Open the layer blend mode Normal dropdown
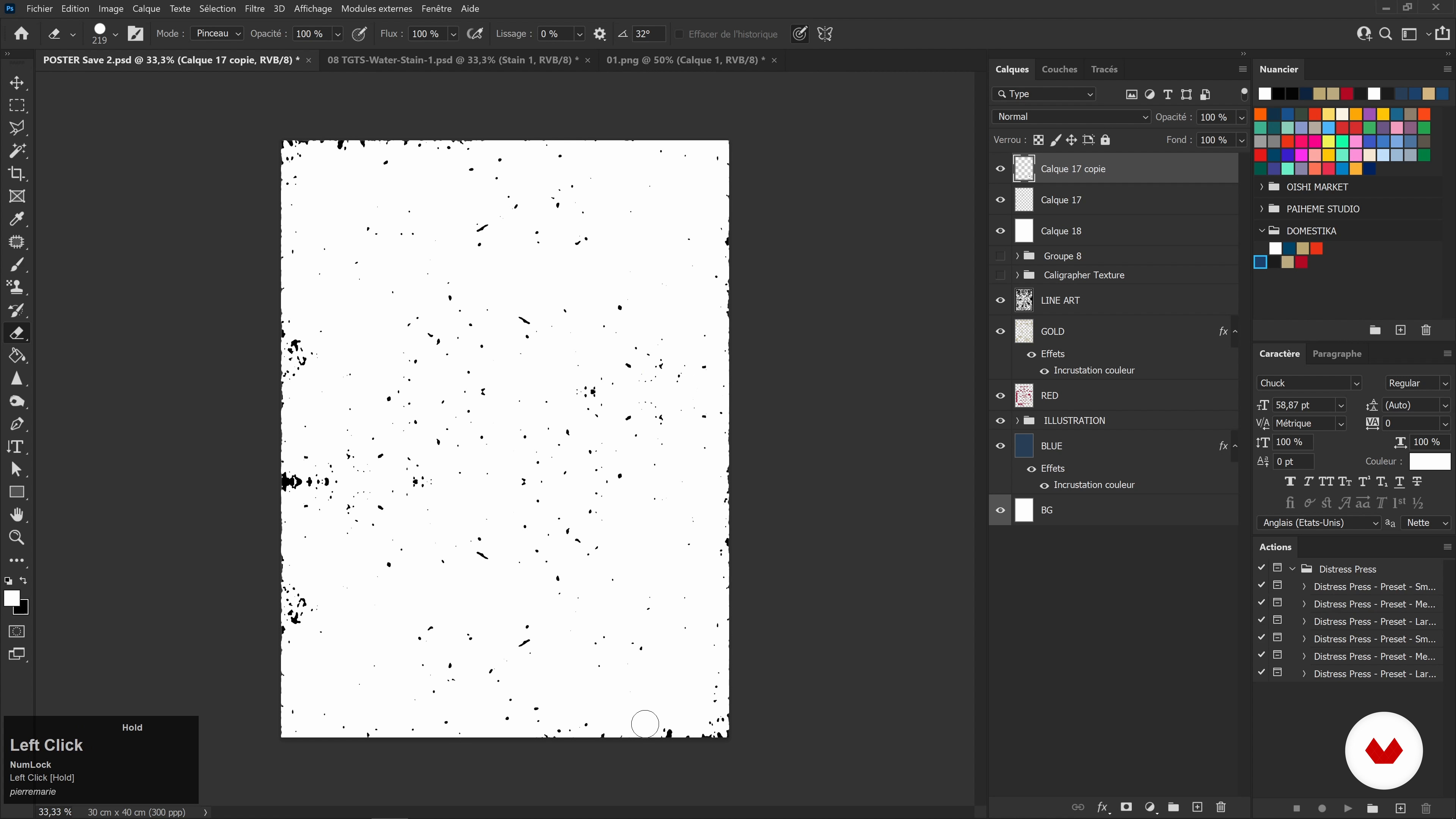Viewport: 1456px width, 819px height. tap(1070, 117)
